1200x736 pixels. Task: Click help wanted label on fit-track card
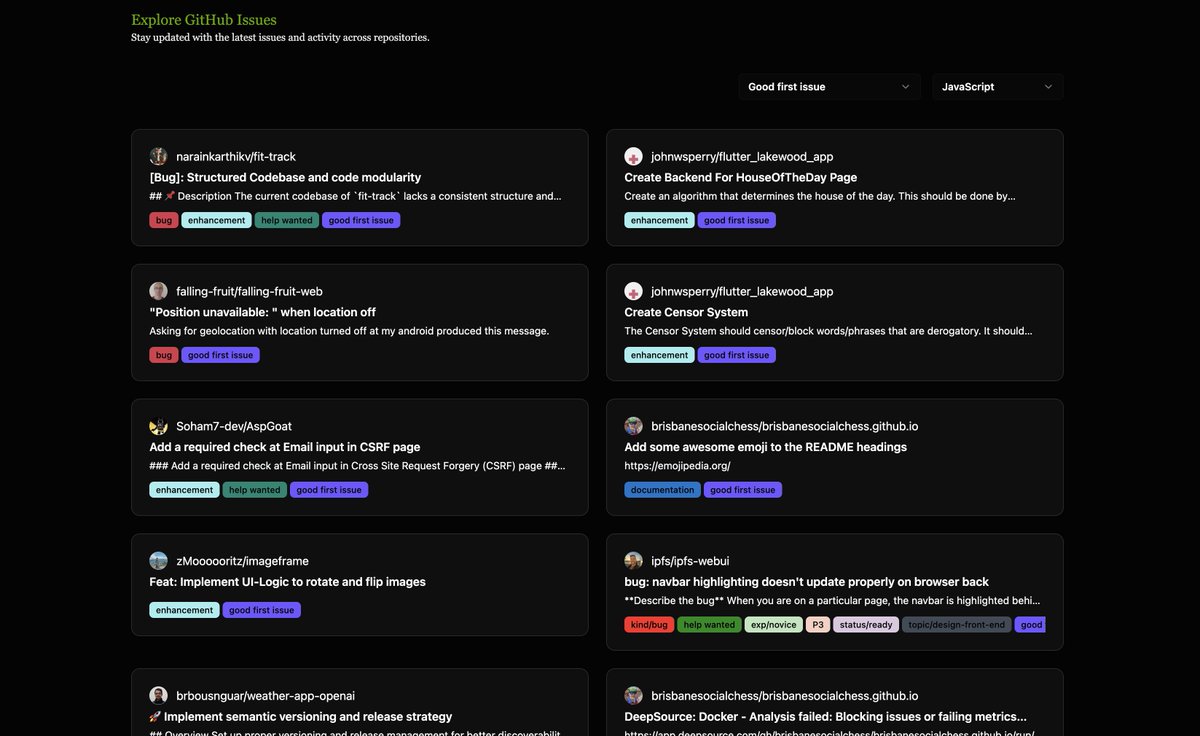287,220
